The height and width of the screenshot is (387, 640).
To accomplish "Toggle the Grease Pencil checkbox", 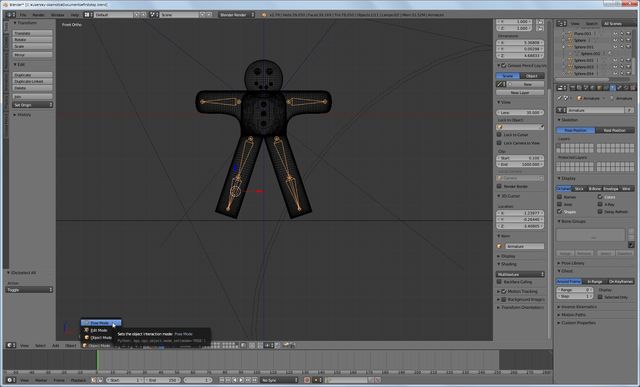I will (504, 65).
